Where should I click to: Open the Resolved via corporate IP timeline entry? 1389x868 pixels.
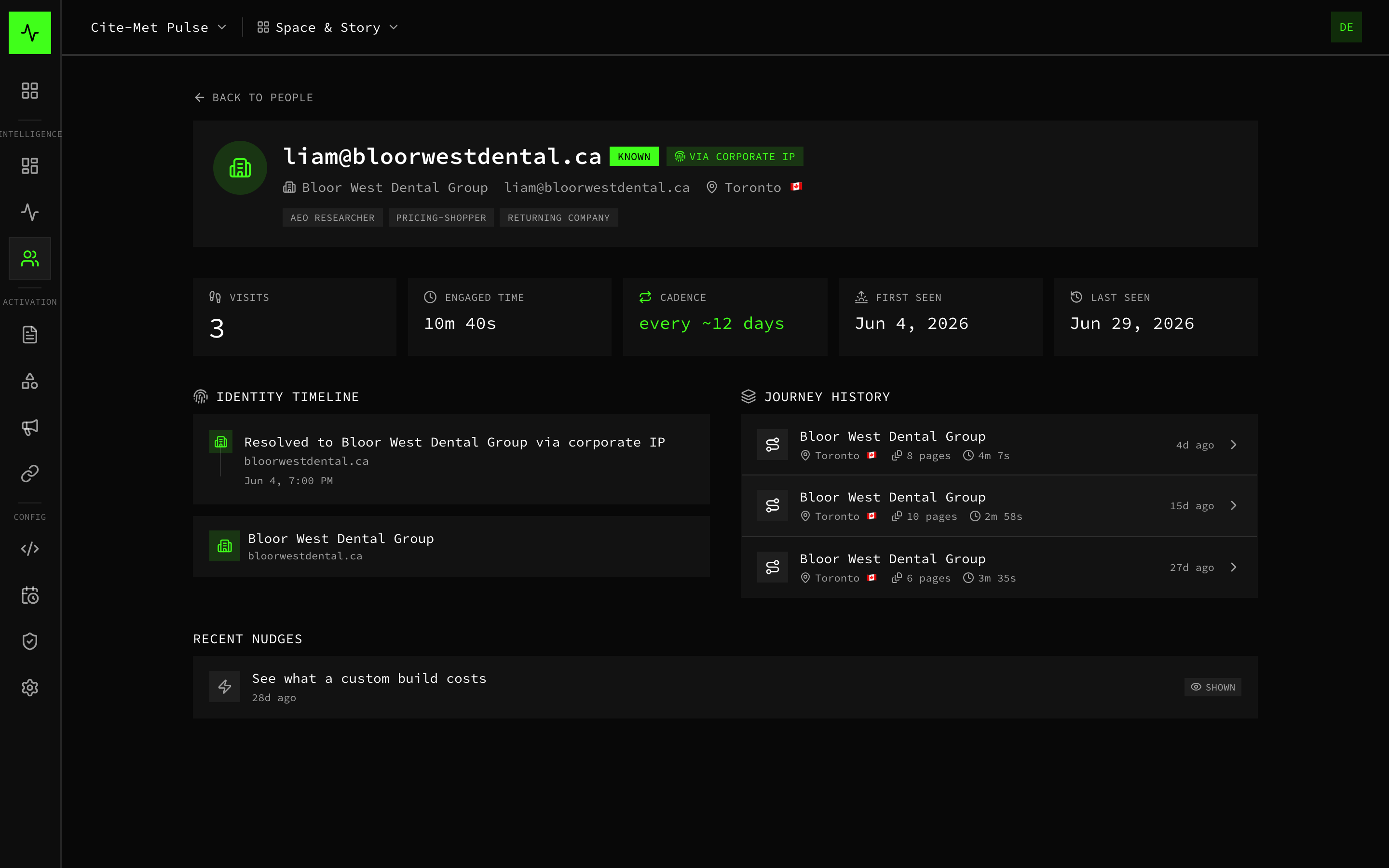(x=451, y=459)
